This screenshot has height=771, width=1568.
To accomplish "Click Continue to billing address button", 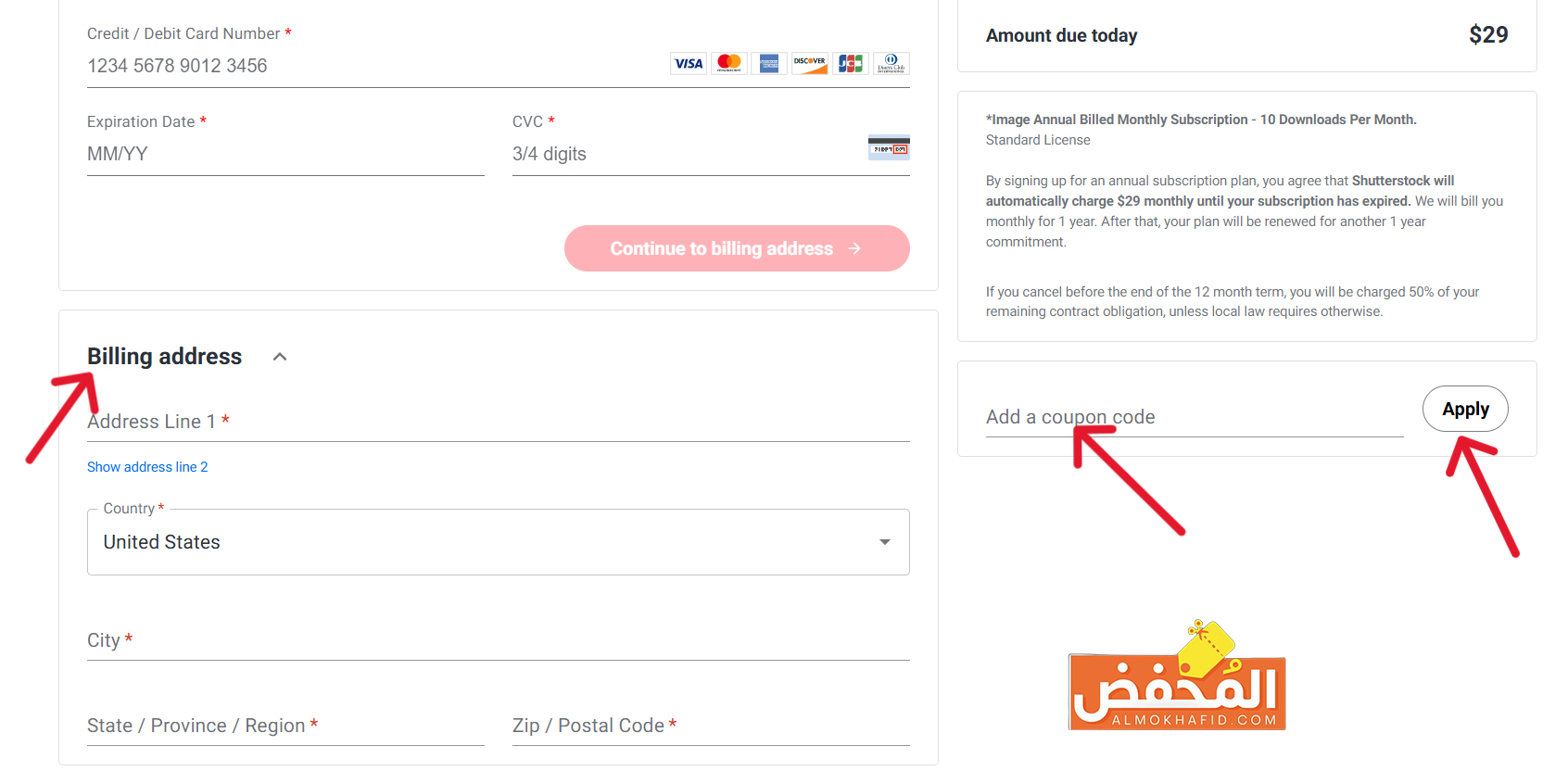I will pyautogui.click(x=737, y=248).
